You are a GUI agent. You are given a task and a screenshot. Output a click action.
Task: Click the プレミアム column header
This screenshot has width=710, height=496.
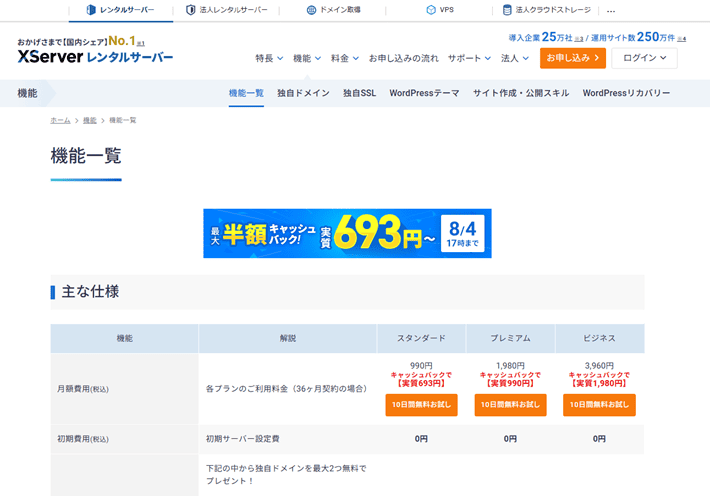click(x=510, y=338)
